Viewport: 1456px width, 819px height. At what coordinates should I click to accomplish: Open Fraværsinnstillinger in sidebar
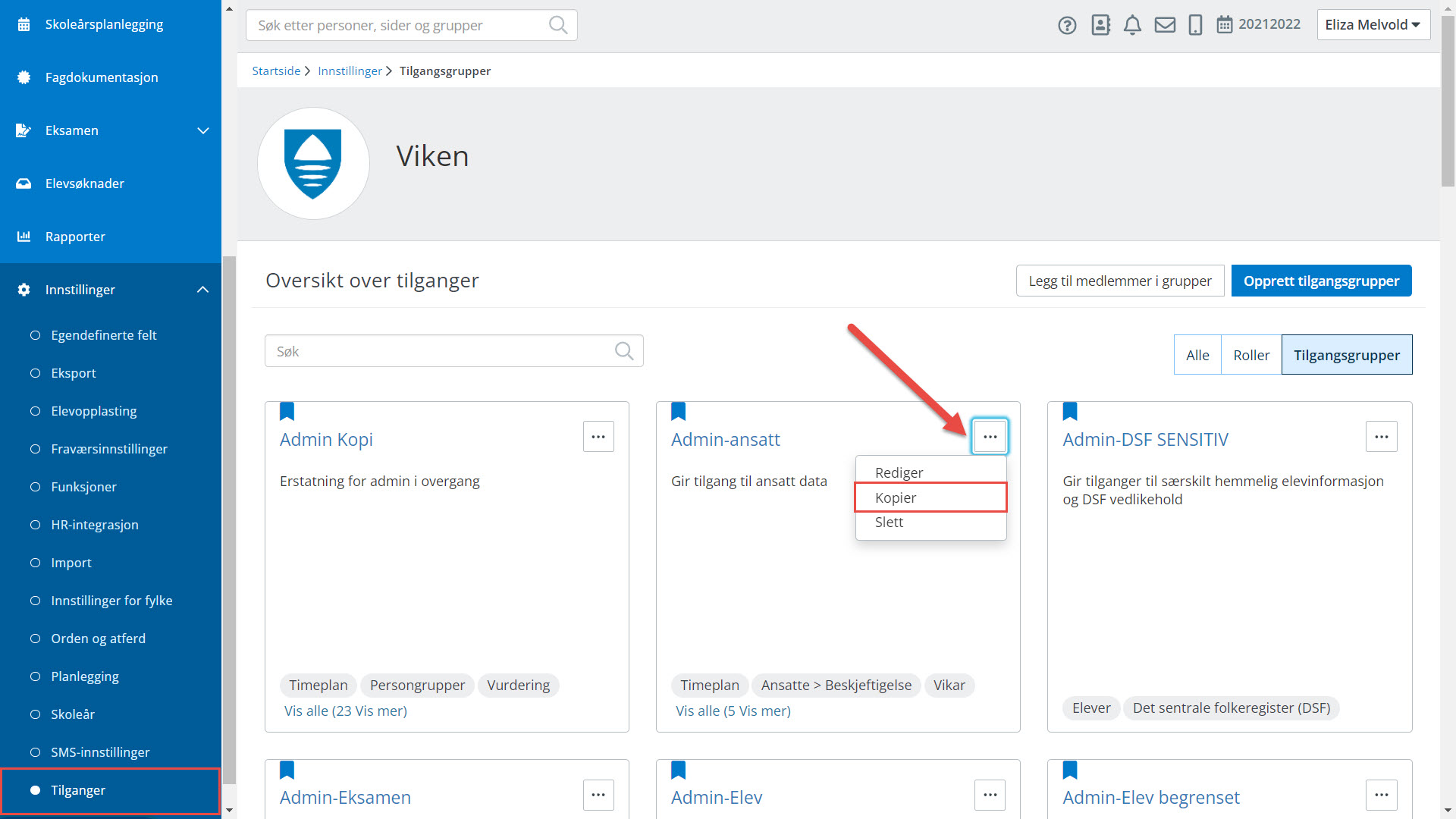[x=111, y=449]
